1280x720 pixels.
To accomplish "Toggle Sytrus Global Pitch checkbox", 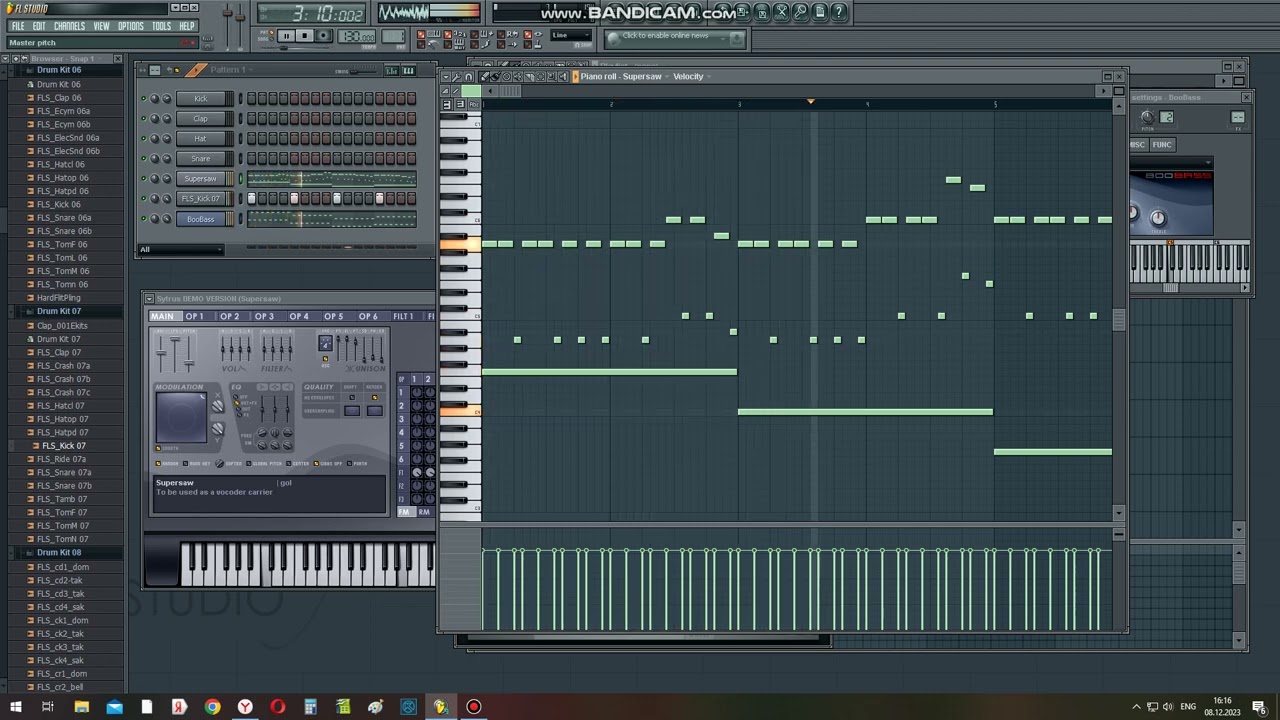I will (248, 463).
